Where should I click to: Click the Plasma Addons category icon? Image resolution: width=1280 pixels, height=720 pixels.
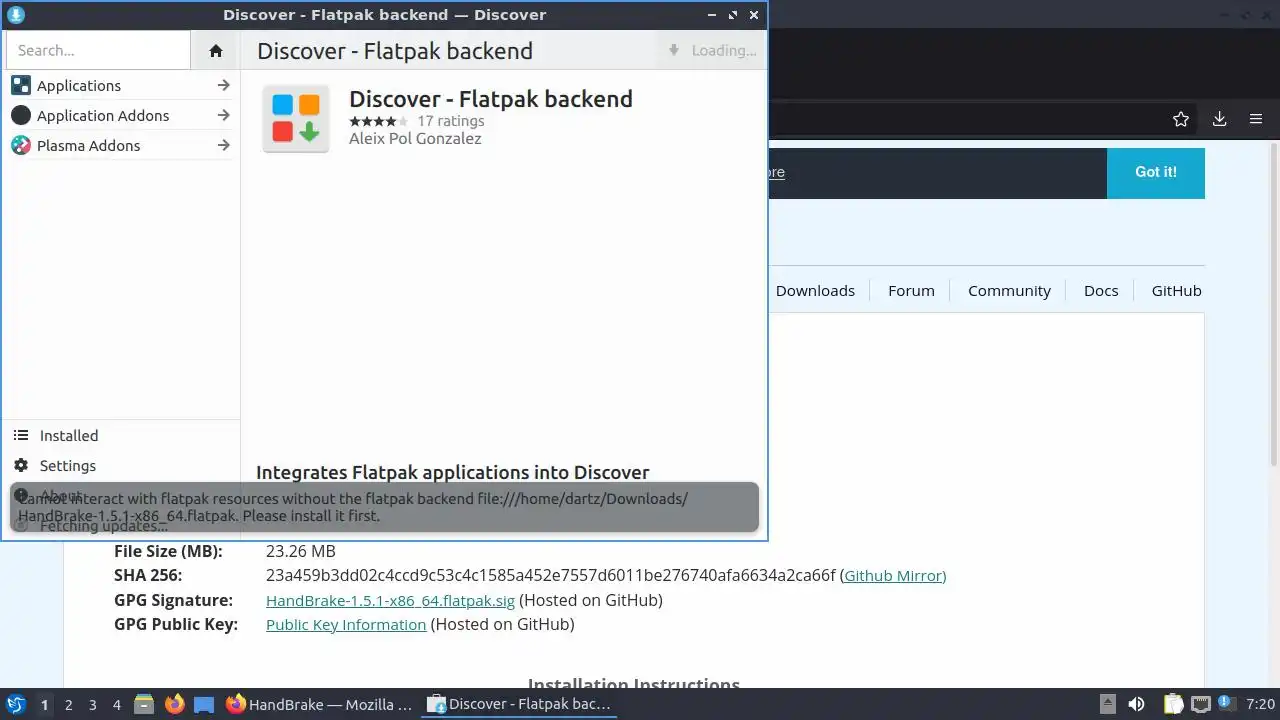pyautogui.click(x=21, y=145)
